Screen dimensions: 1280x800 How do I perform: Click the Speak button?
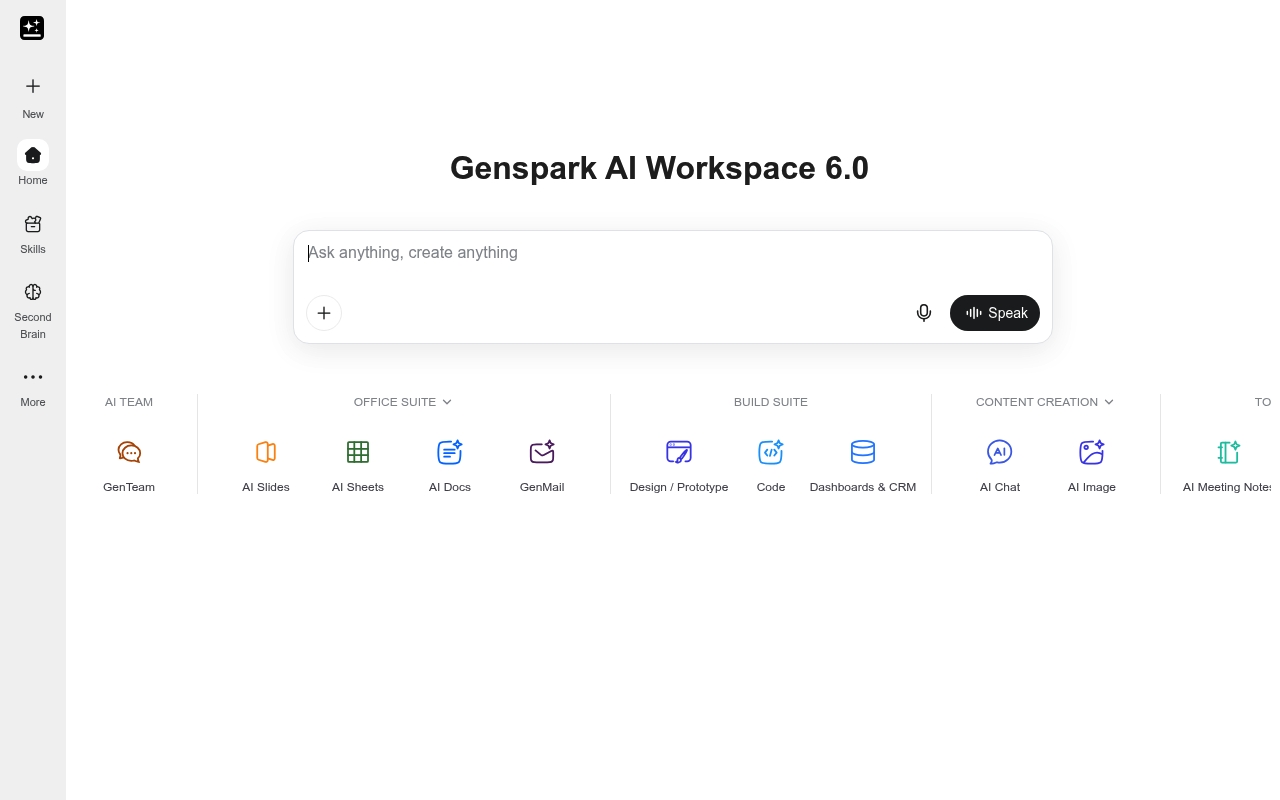pyautogui.click(x=995, y=313)
